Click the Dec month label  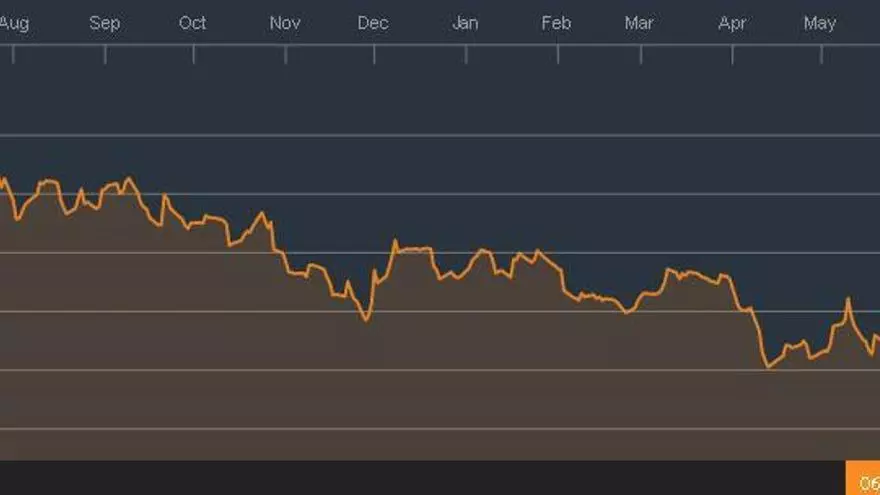(373, 23)
